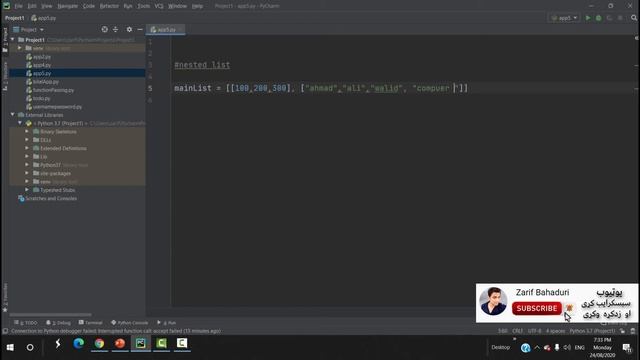Open the green Camtasia icon on taskbar
The image size is (640, 360).
coord(161,344)
